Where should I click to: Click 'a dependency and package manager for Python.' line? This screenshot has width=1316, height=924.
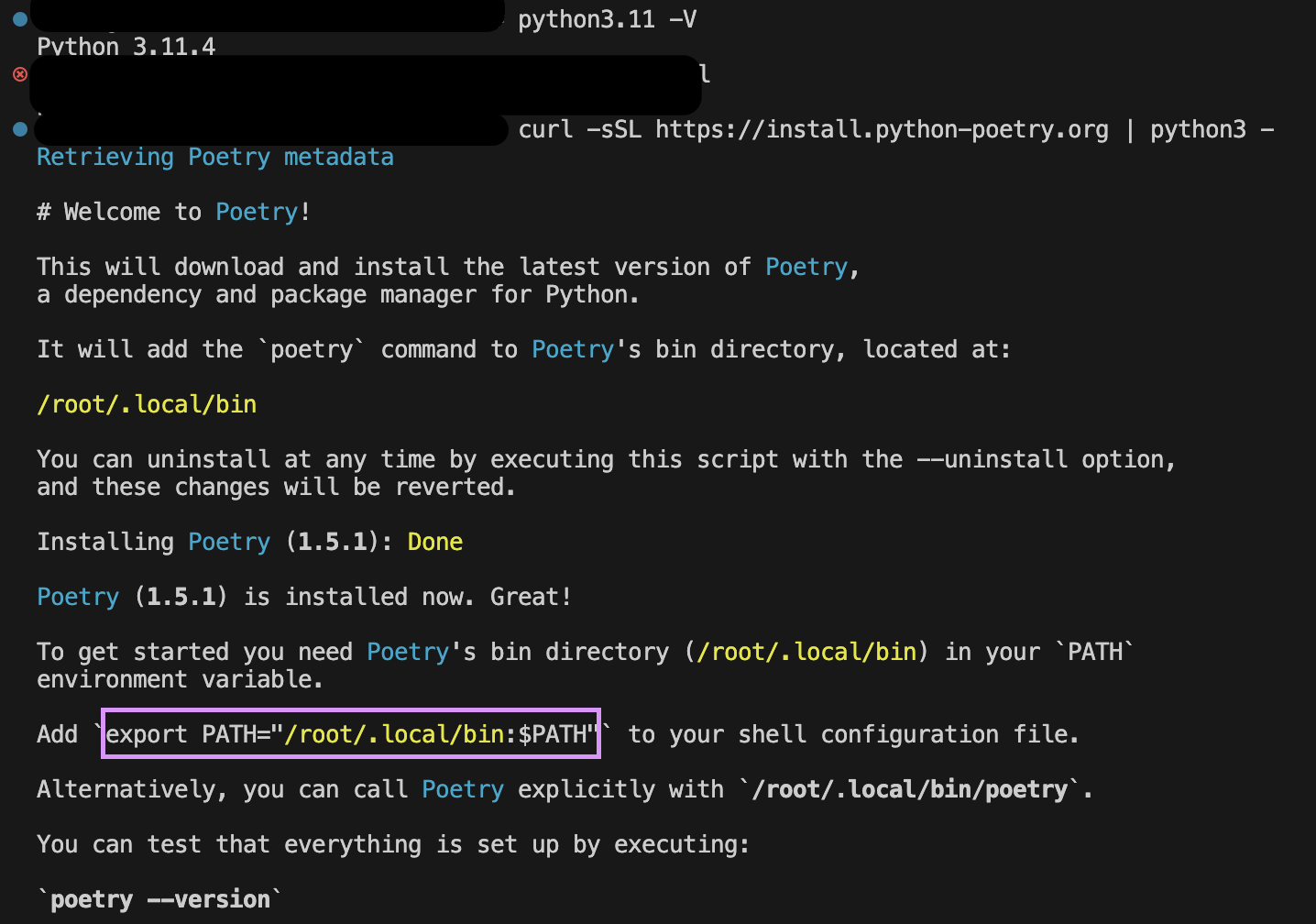338,294
